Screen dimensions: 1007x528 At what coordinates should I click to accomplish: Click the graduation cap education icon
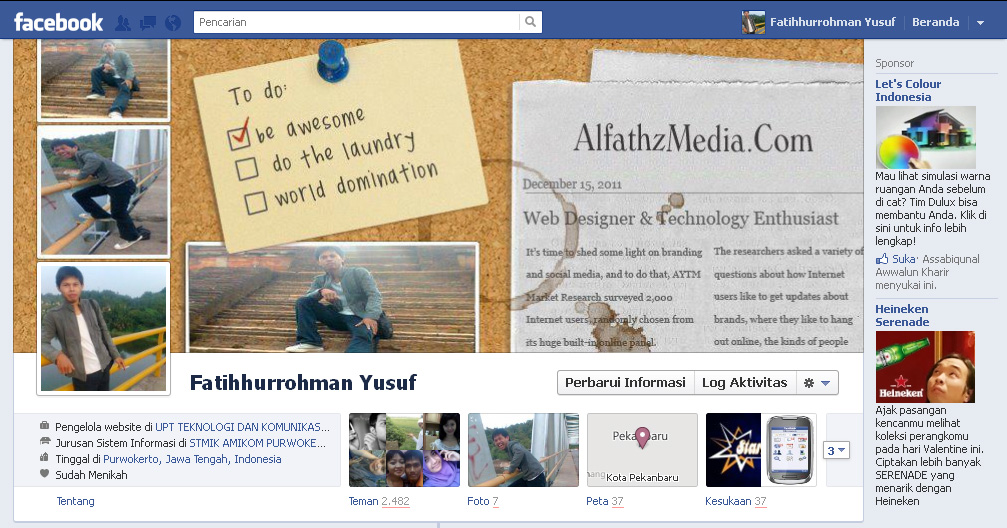tap(44, 441)
